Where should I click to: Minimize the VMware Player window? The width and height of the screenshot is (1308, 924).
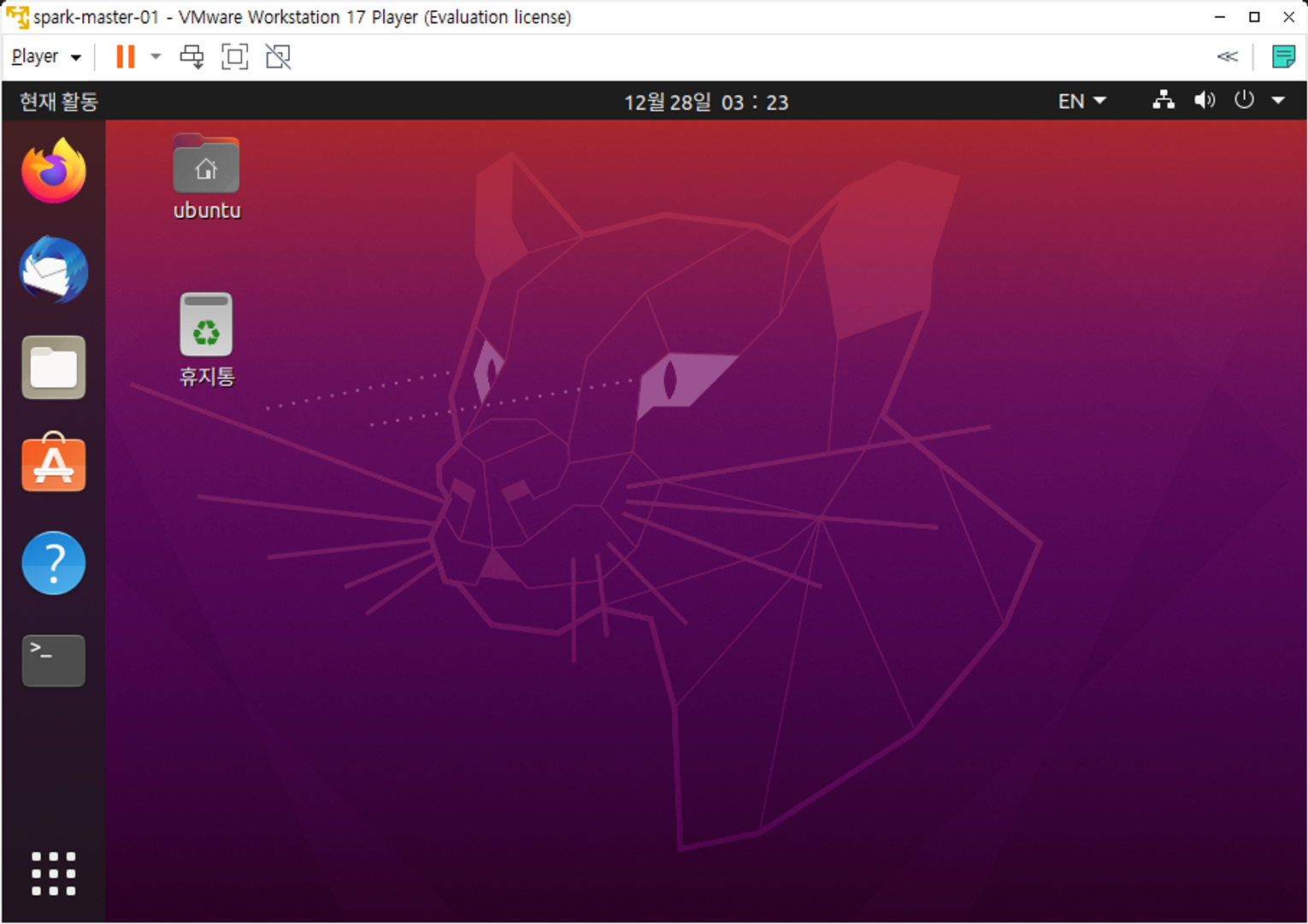point(1220,17)
